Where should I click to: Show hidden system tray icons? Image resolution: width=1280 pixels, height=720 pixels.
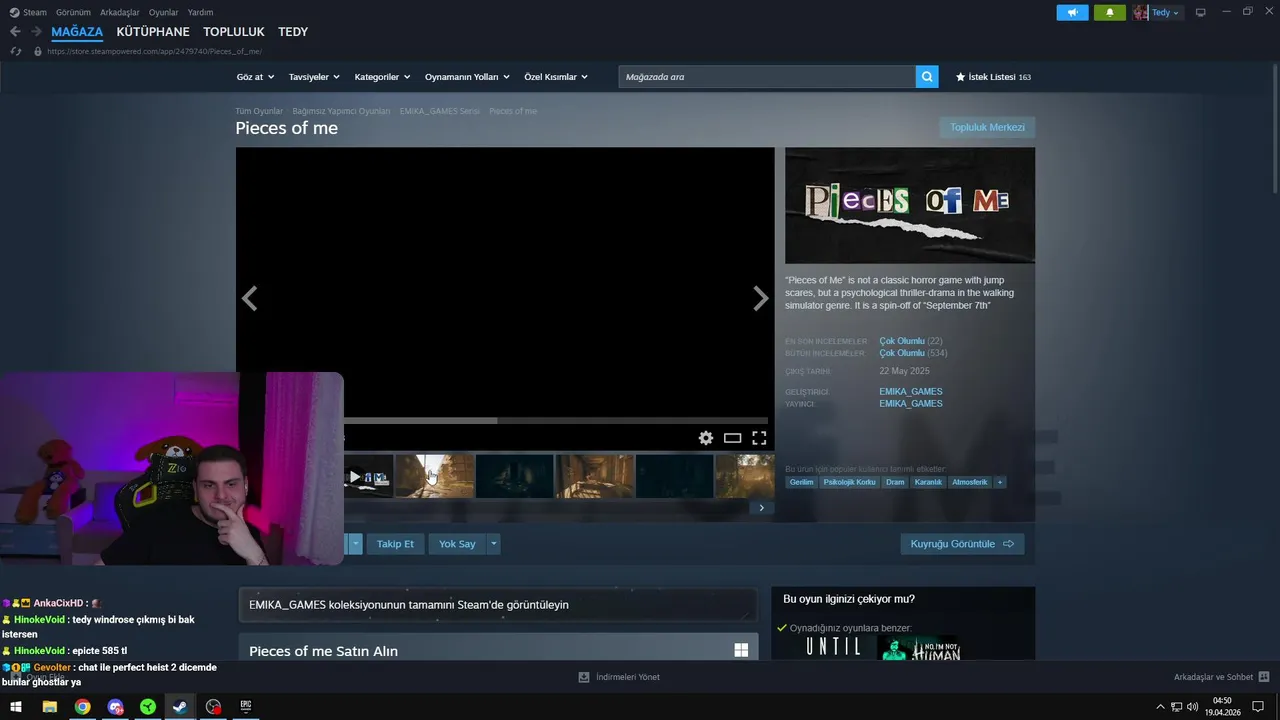click(x=1160, y=707)
